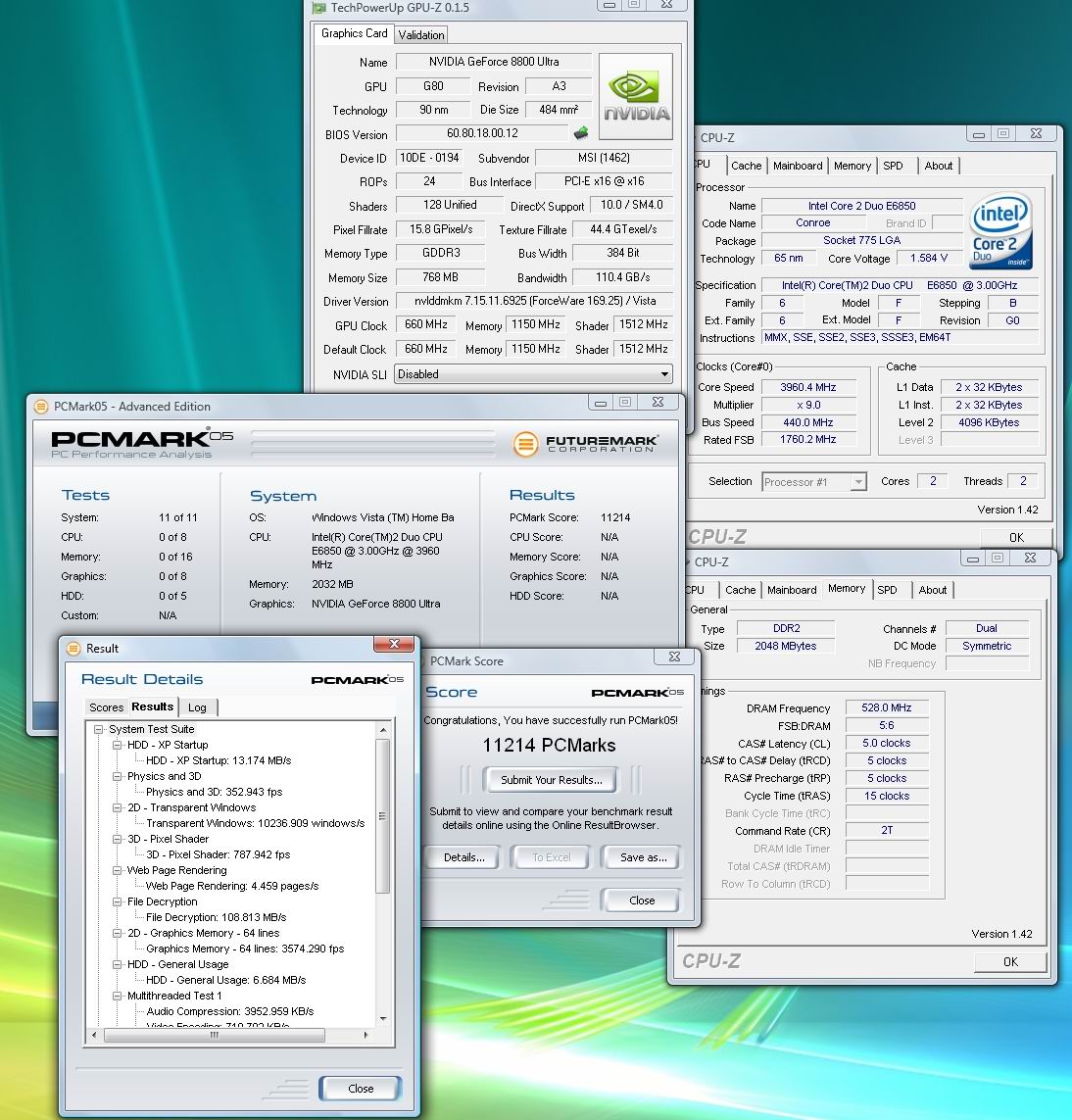Image resolution: width=1072 pixels, height=1120 pixels.
Task: Click the DRAM Frequency 528.0 MHz field
Action: pos(886,707)
